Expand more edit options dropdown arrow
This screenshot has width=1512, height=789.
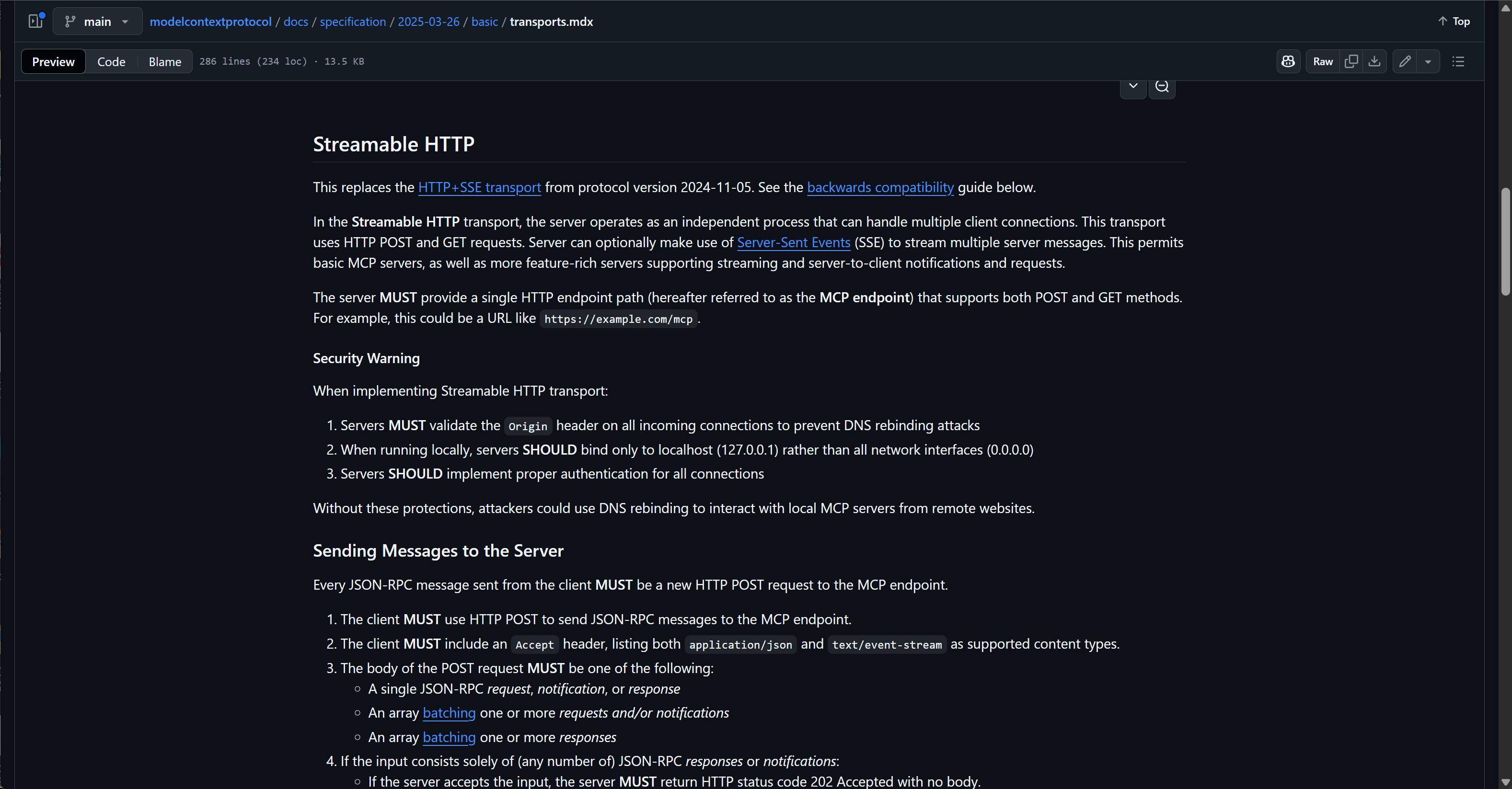coord(1428,62)
